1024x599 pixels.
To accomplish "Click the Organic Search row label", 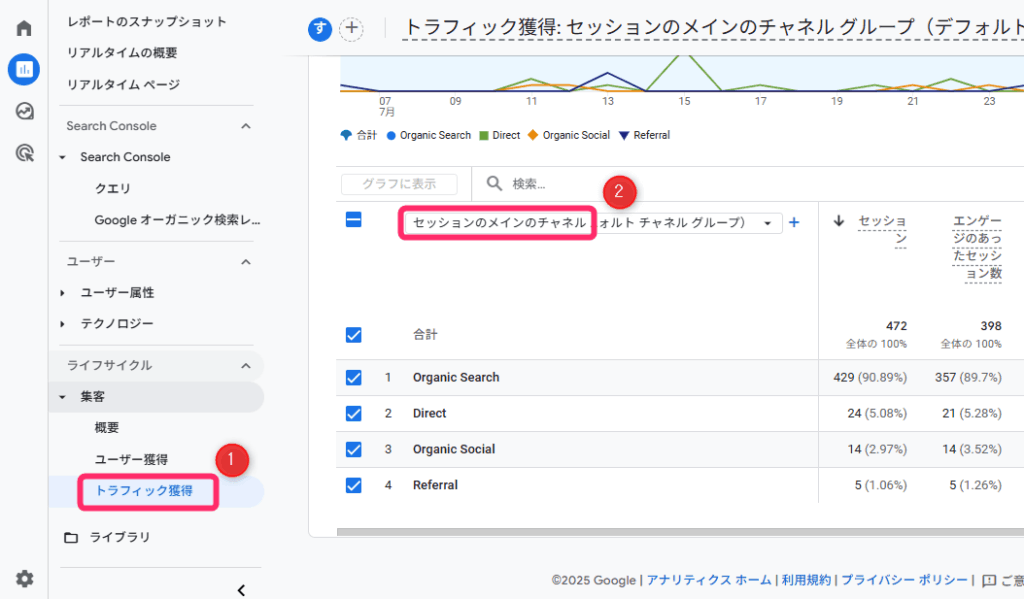I will [x=456, y=378].
